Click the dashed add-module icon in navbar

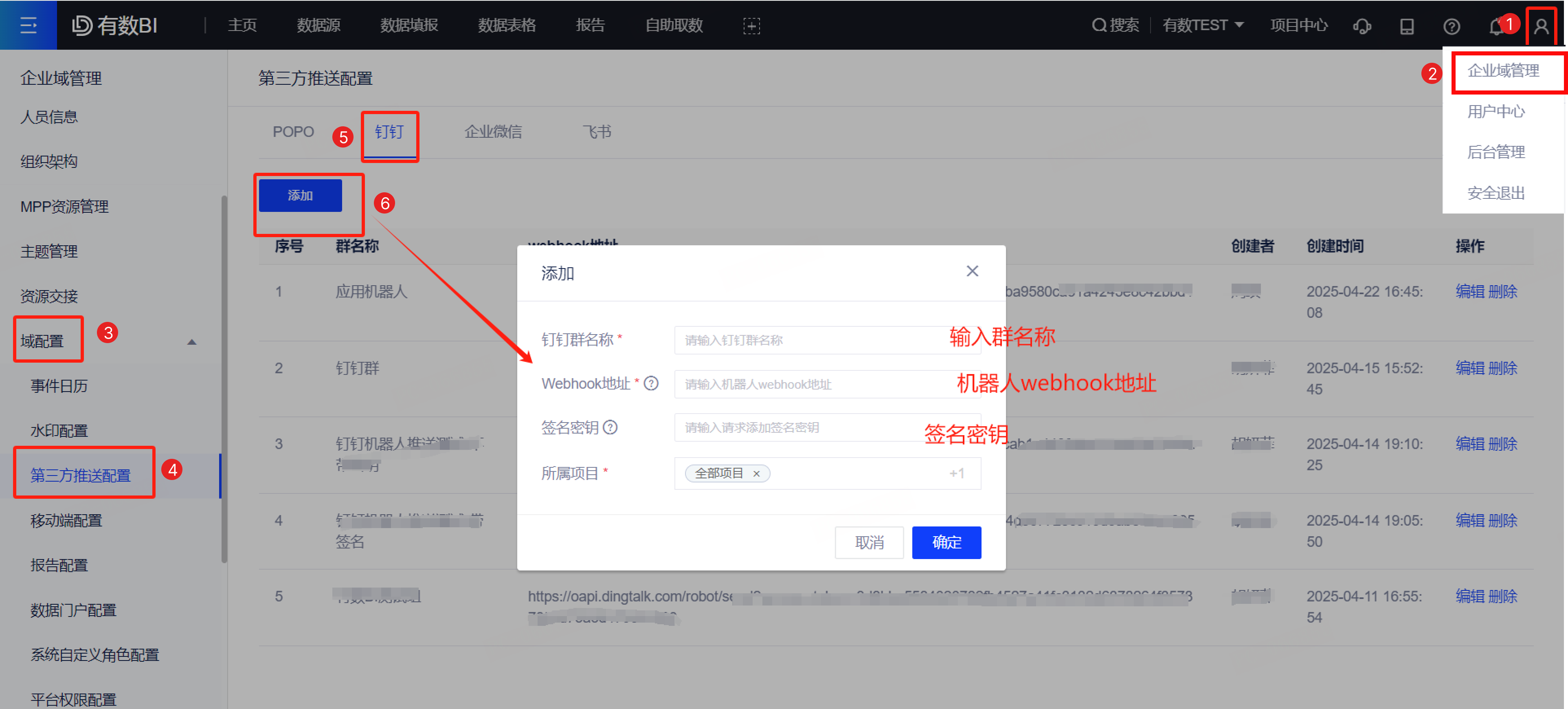[751, 26]
